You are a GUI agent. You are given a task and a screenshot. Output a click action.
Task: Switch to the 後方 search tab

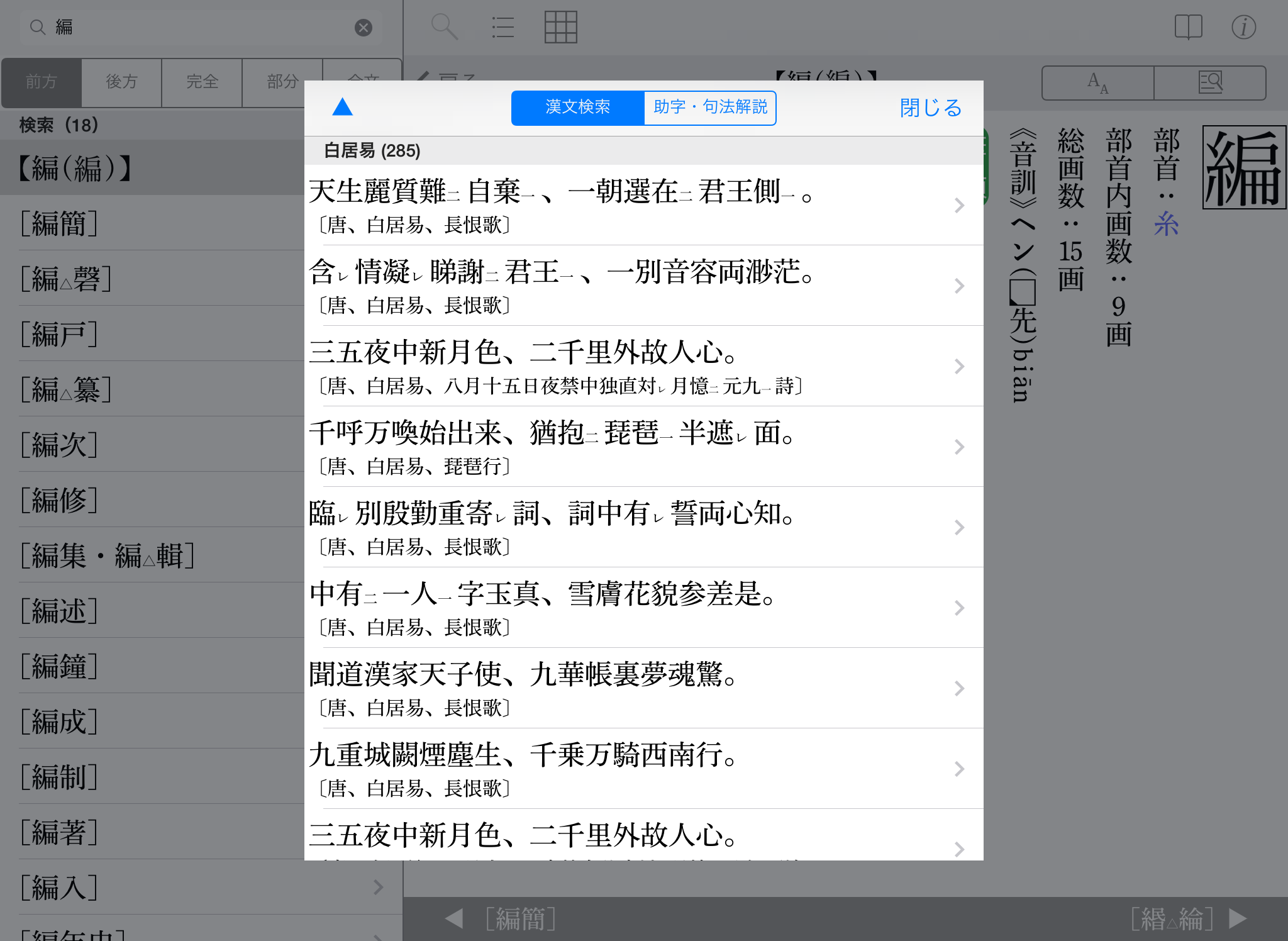pyautogui.click(x=121, y=82)
